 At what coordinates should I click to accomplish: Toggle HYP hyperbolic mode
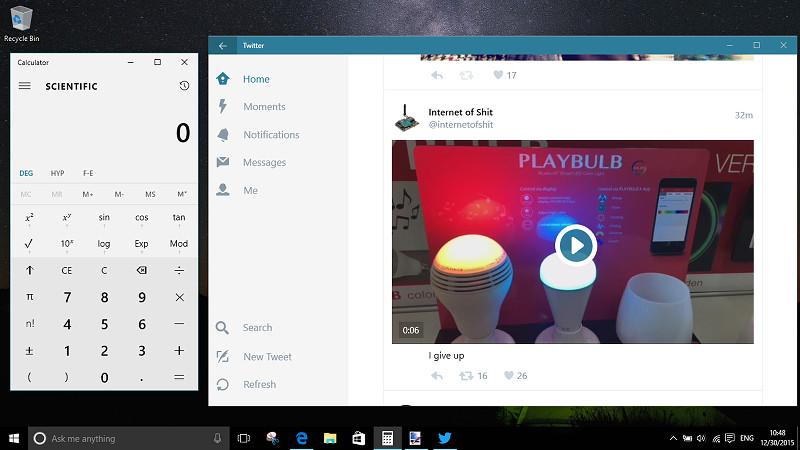coord(57,173)
